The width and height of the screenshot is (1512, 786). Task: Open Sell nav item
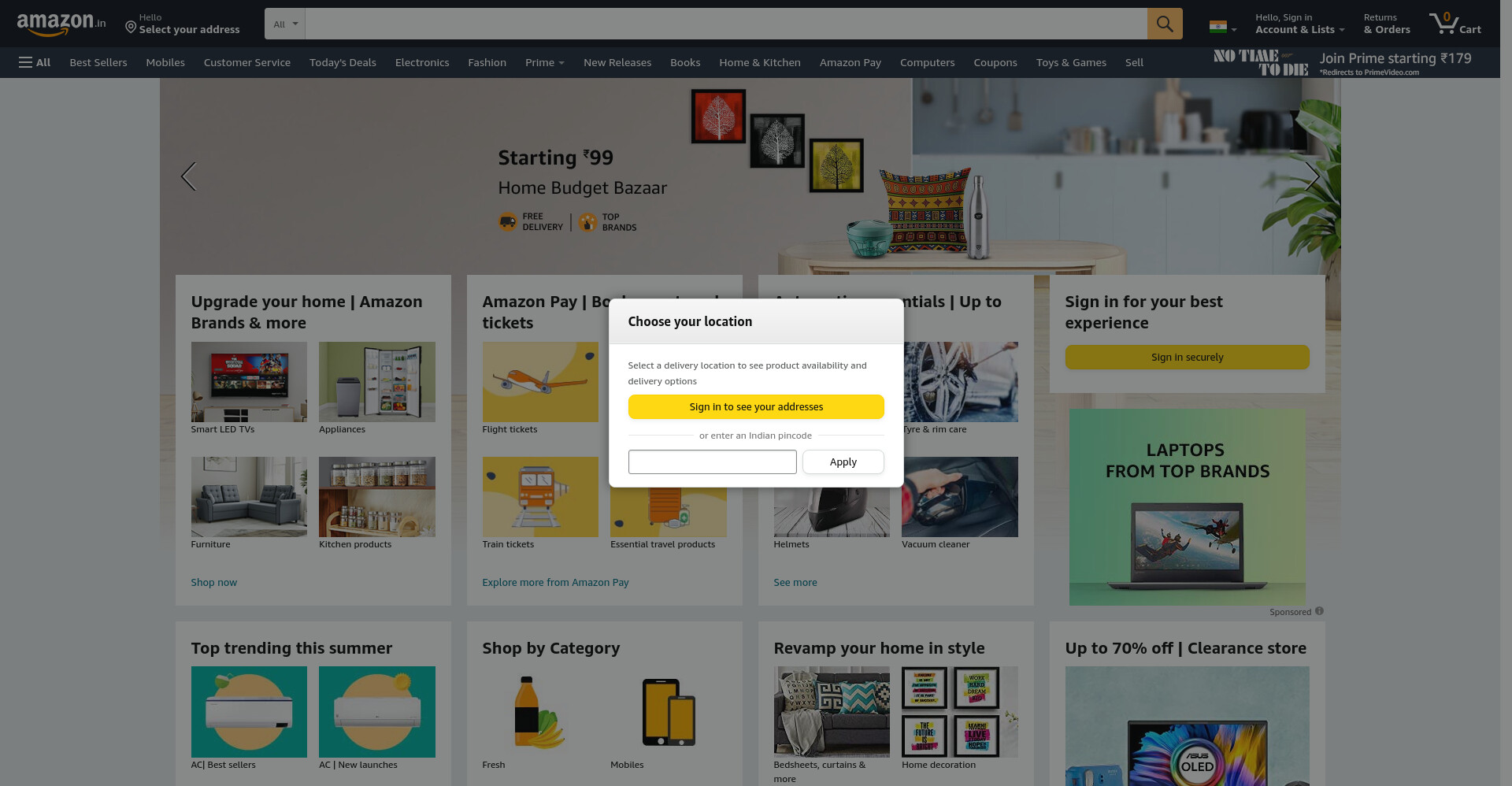1134,62
